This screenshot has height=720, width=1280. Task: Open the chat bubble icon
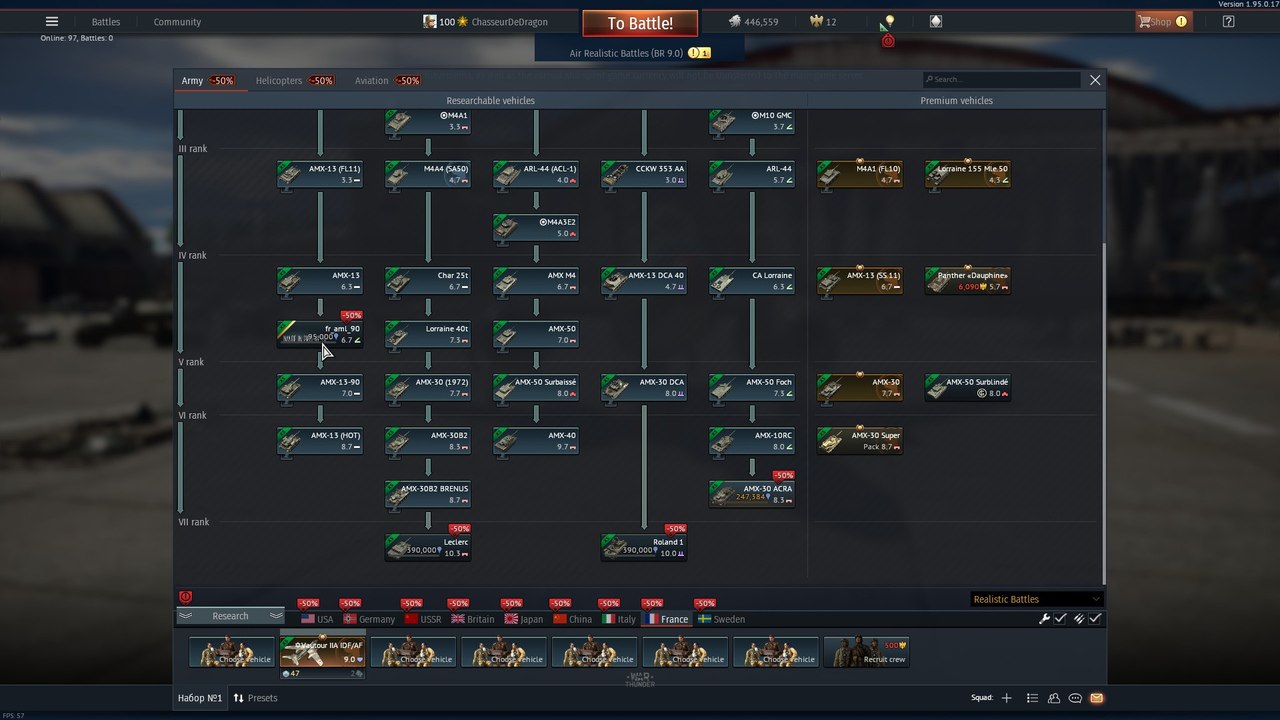pyautogui.click(x=1076, y=698)
